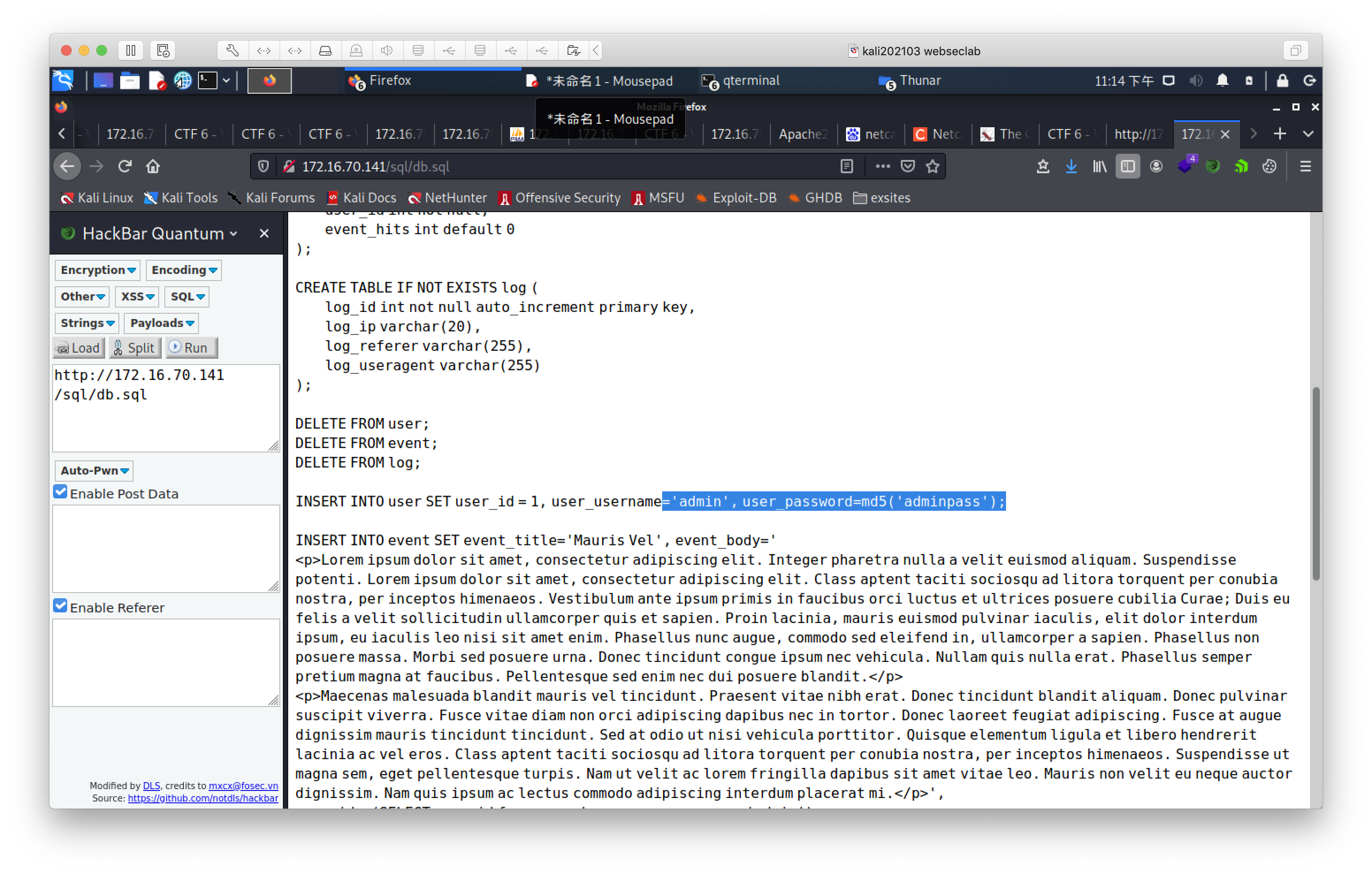Open the Library icon in toolbar
This screenshot has height=874, width=1372.
1100,167
